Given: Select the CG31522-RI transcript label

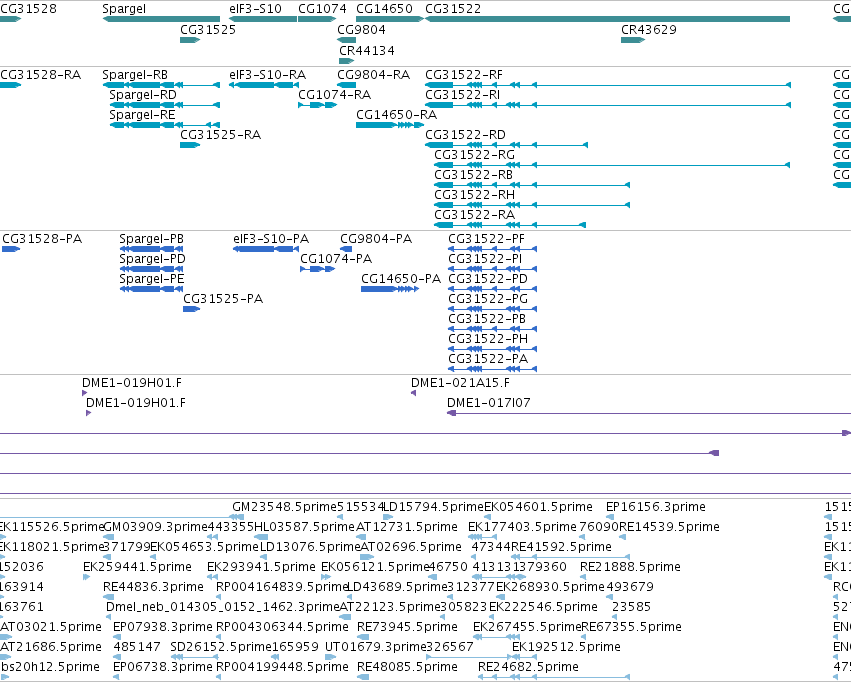Looking at the screenshot, I should coord(462,94).
